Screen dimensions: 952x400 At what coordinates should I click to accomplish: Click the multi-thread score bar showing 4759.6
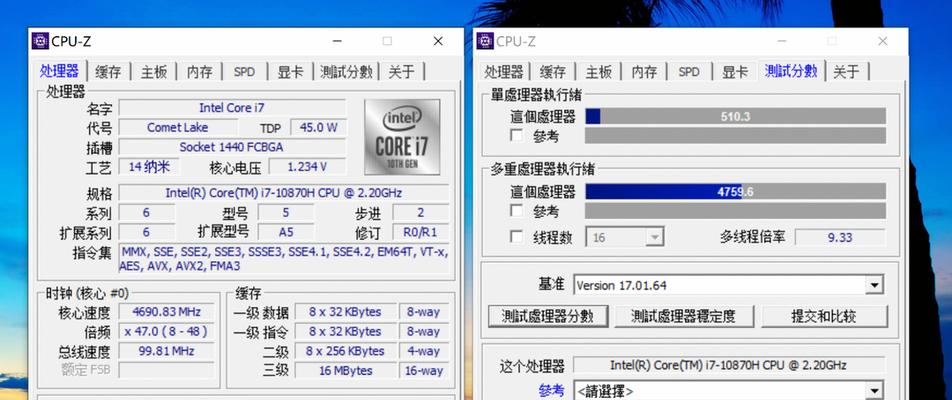coord(735,192)
